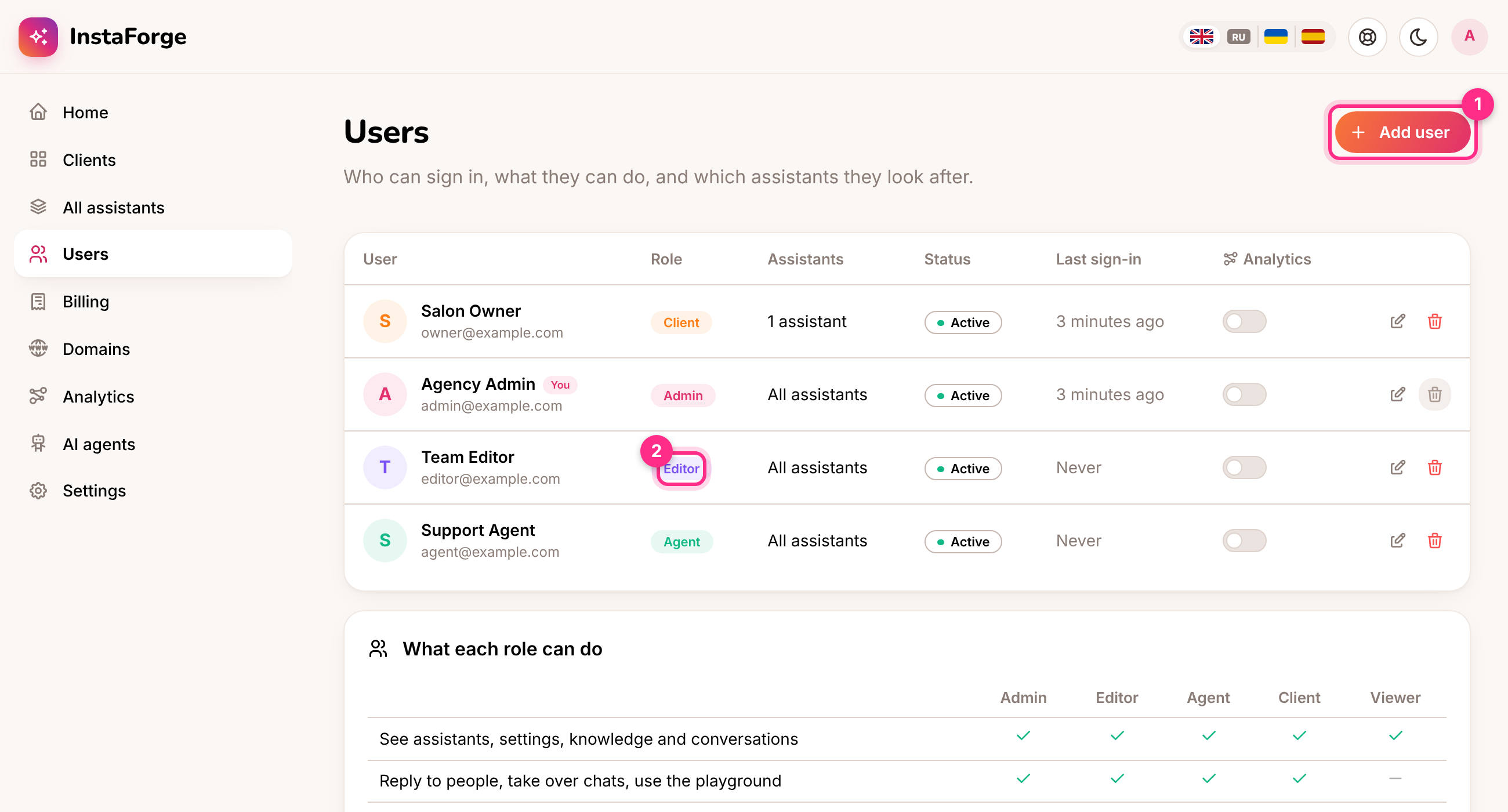1508x812 pixels.
Task: Click the Add user button
Action: tap(1402, 132)
